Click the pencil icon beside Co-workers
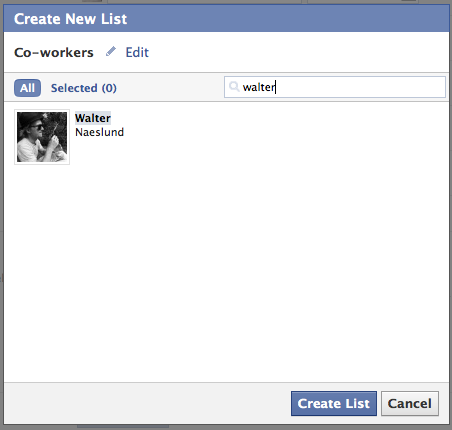This screenshot has width=452, height=430. click(x=110, y=52)
